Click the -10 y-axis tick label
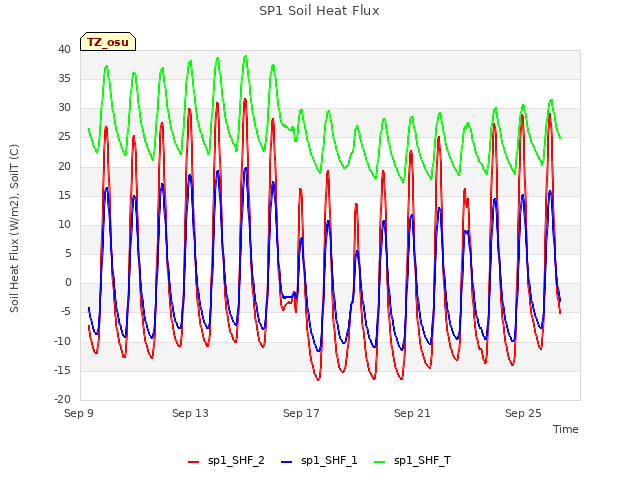 coord(63,341)
